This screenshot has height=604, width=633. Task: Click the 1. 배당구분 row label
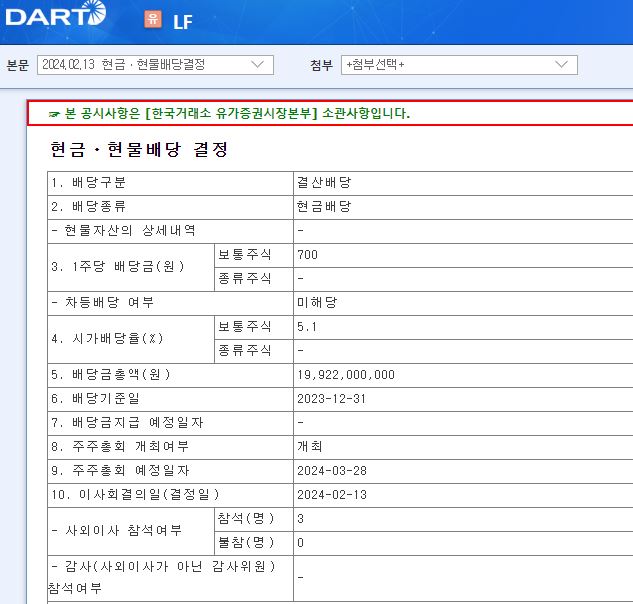click(x=88, y=183)
